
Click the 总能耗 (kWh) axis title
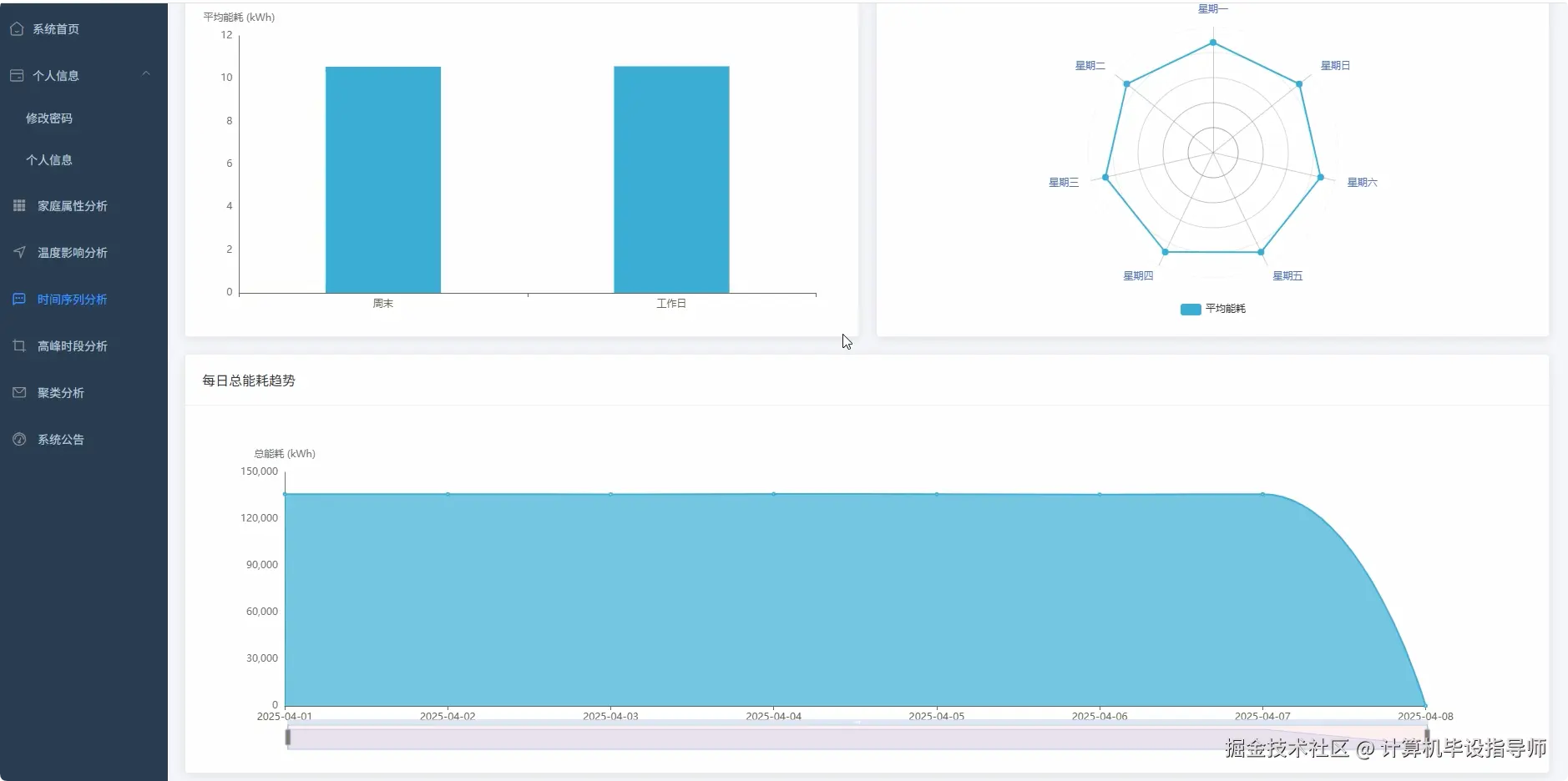click(x=285, y=454)
